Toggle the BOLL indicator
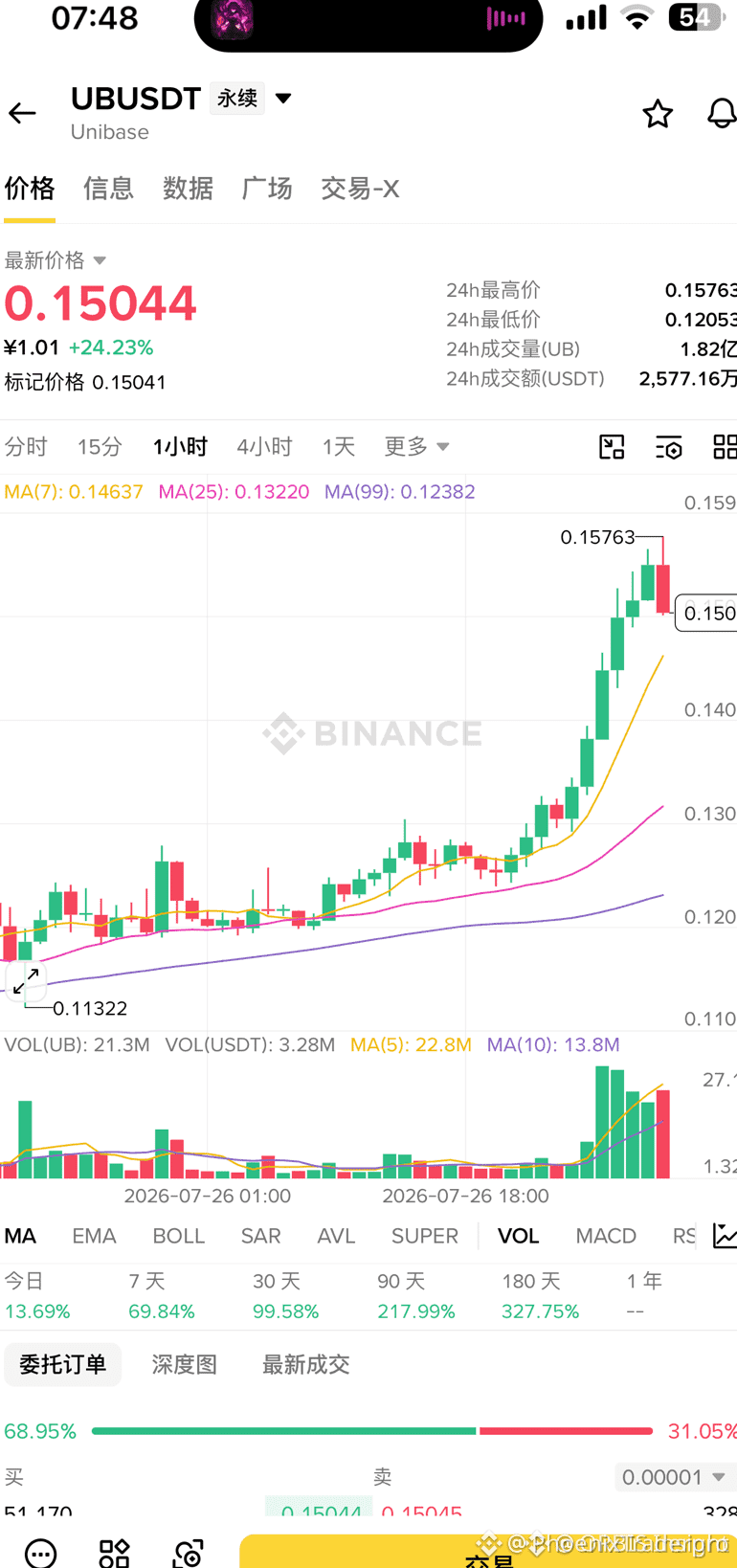737x1568 pixels. pos(179,1236)
